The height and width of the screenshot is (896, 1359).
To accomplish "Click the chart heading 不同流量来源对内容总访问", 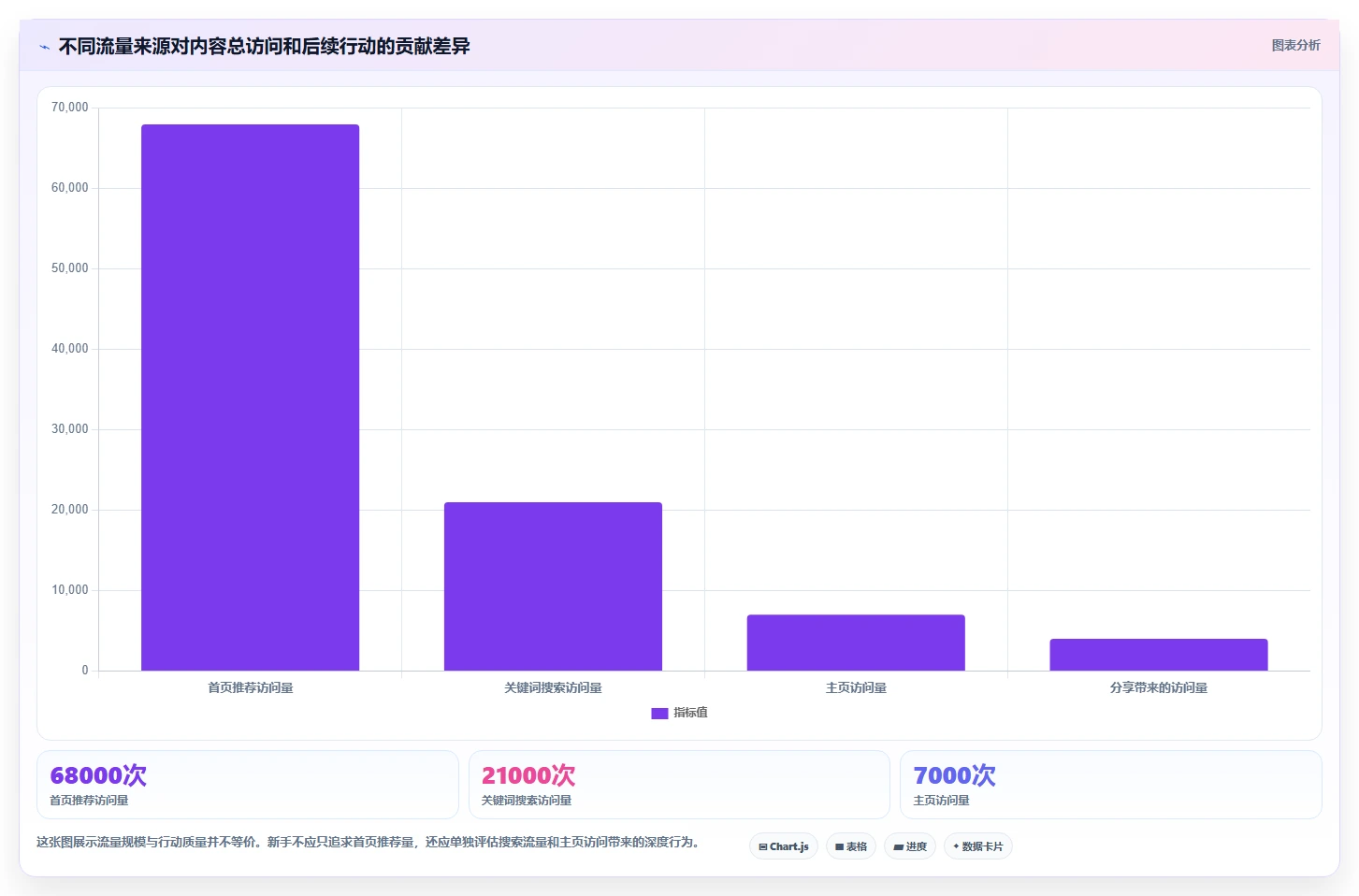I will coord(264,46).
